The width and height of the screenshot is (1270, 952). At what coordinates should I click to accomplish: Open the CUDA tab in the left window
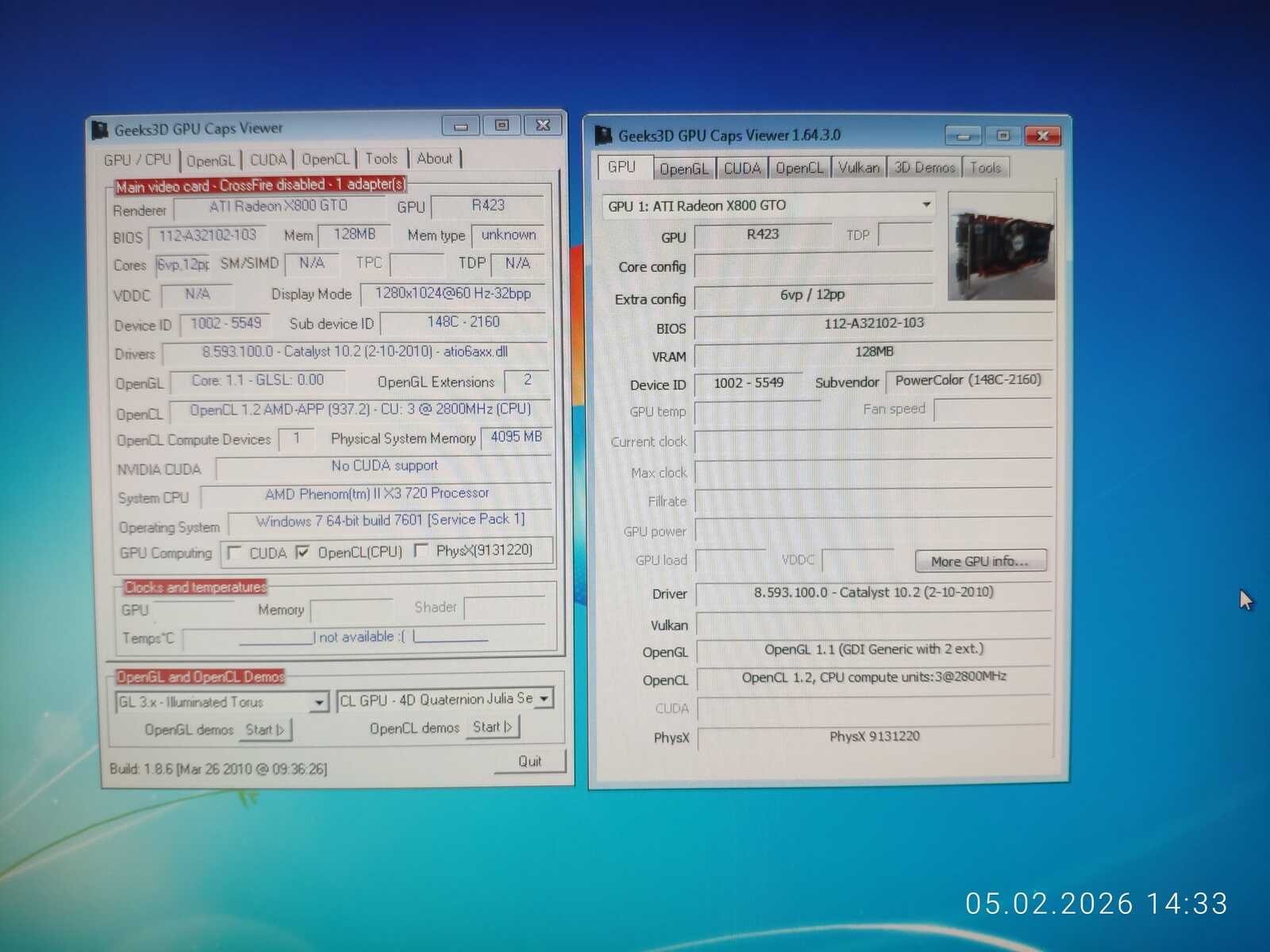(x=268, y=159)
